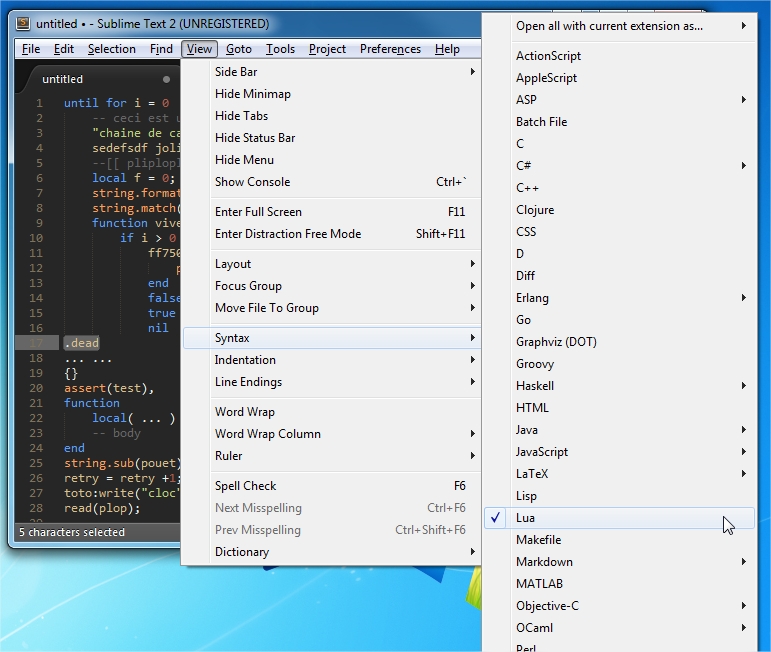771x652 pixels.
Task: Set syntax to Diff
Action: (x=619, y=276)
